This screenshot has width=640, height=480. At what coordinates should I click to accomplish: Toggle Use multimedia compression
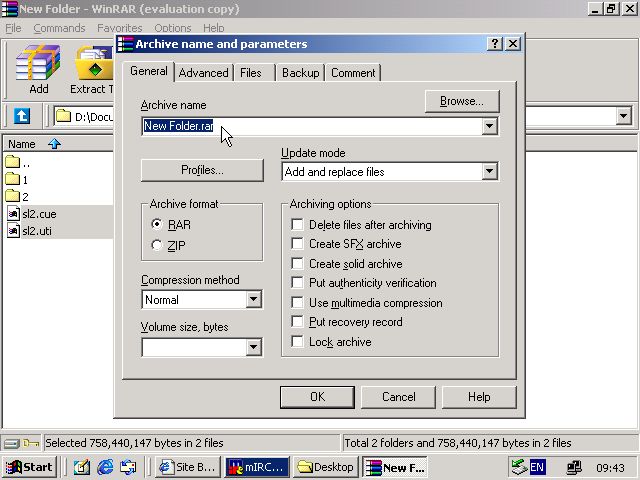pos(298,302)
